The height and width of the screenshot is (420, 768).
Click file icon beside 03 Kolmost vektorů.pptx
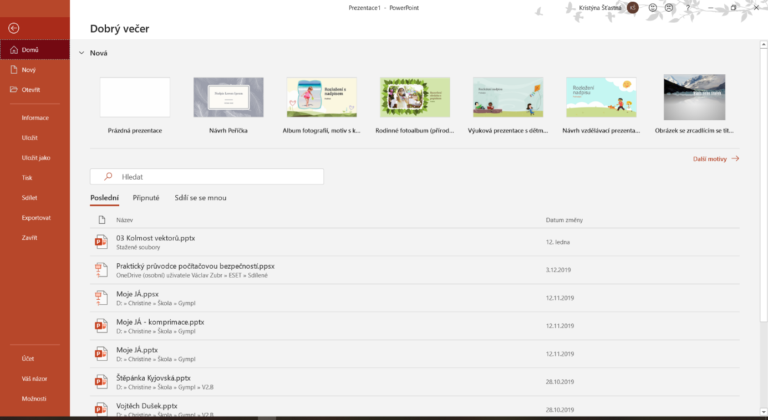pyautogui.click(x=100, y=241)
